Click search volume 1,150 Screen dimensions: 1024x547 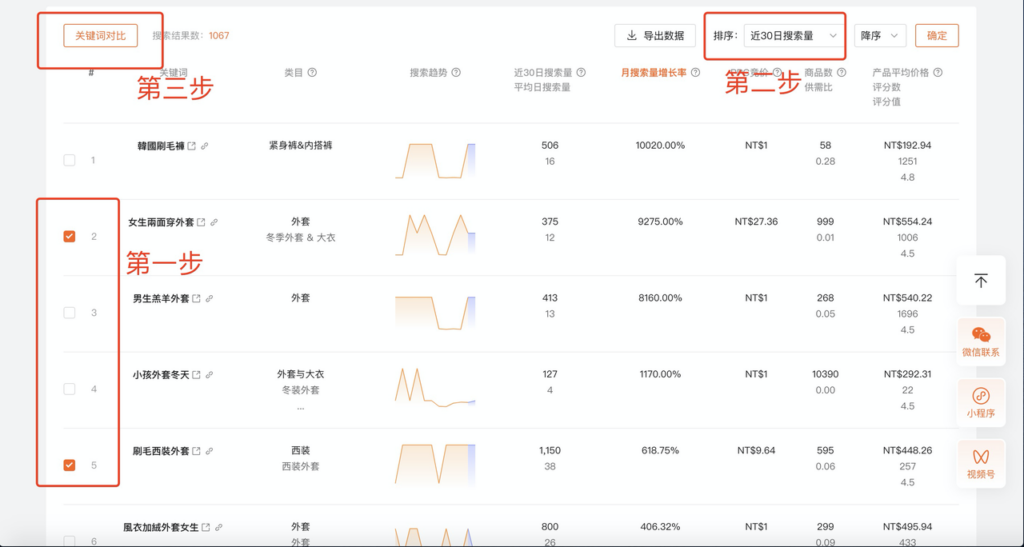tap(550, 450)
